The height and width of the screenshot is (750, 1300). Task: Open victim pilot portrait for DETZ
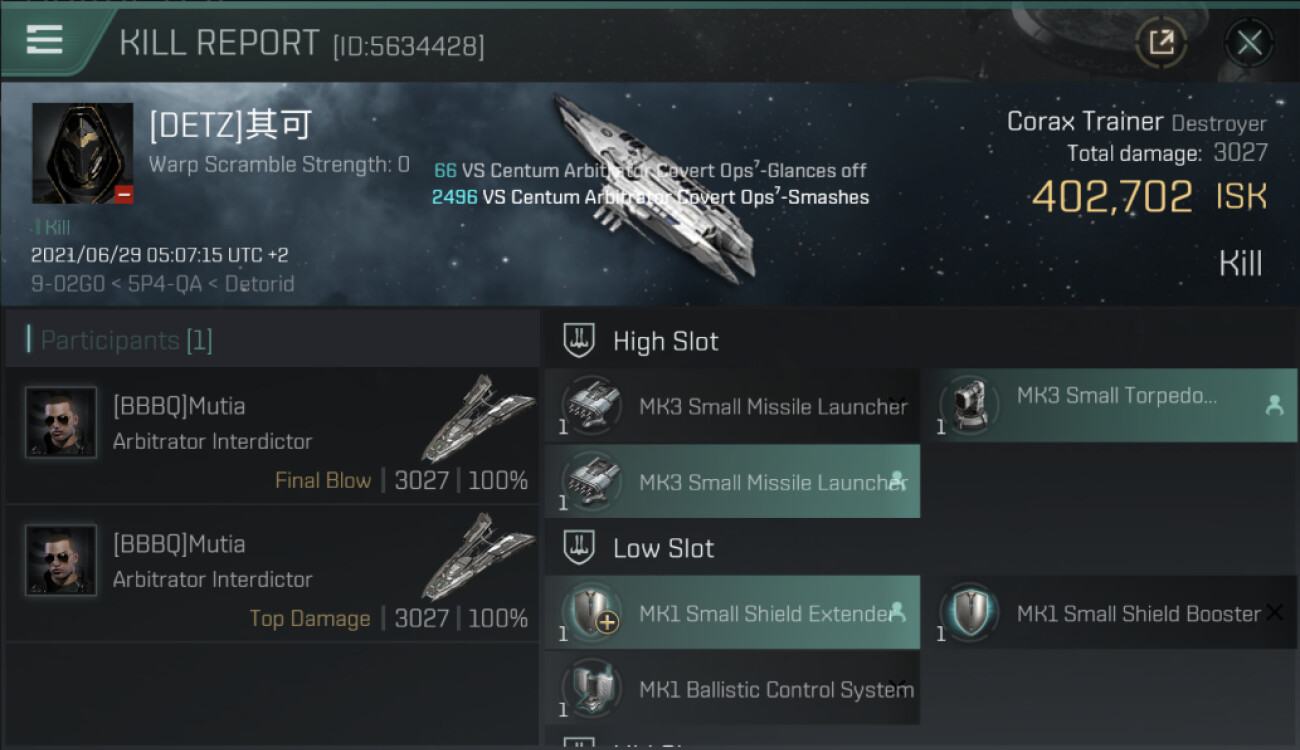[82, 153]
